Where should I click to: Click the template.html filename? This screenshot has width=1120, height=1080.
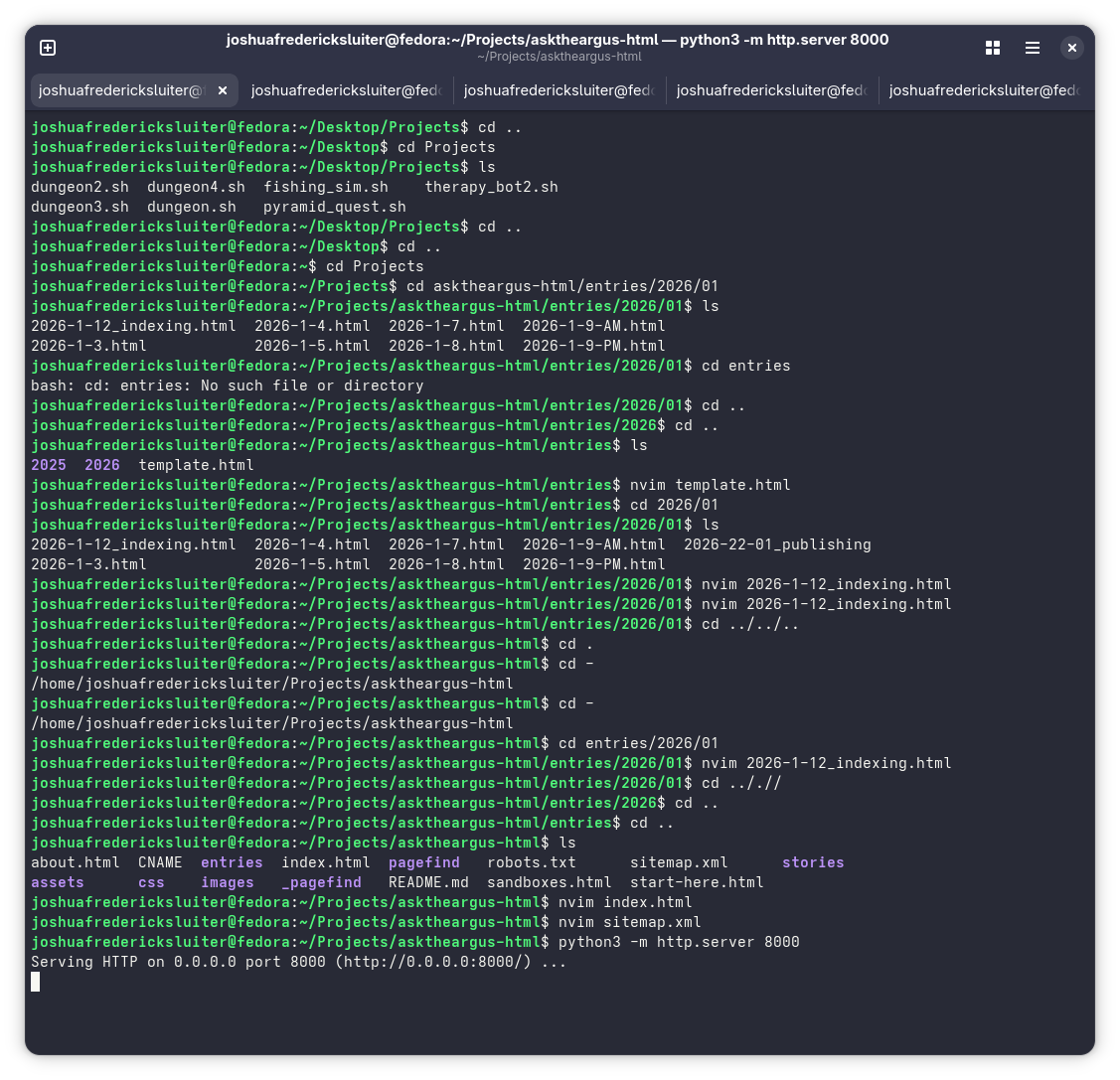(x=195, y=465)
